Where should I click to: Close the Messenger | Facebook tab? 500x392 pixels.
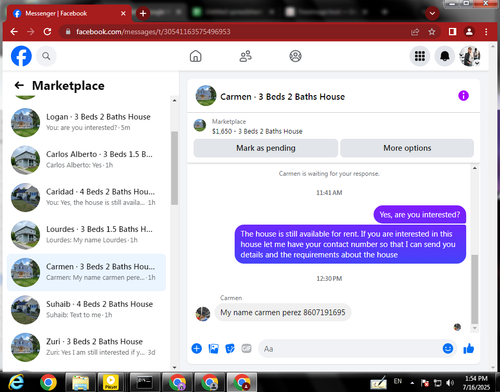(123, 13)
